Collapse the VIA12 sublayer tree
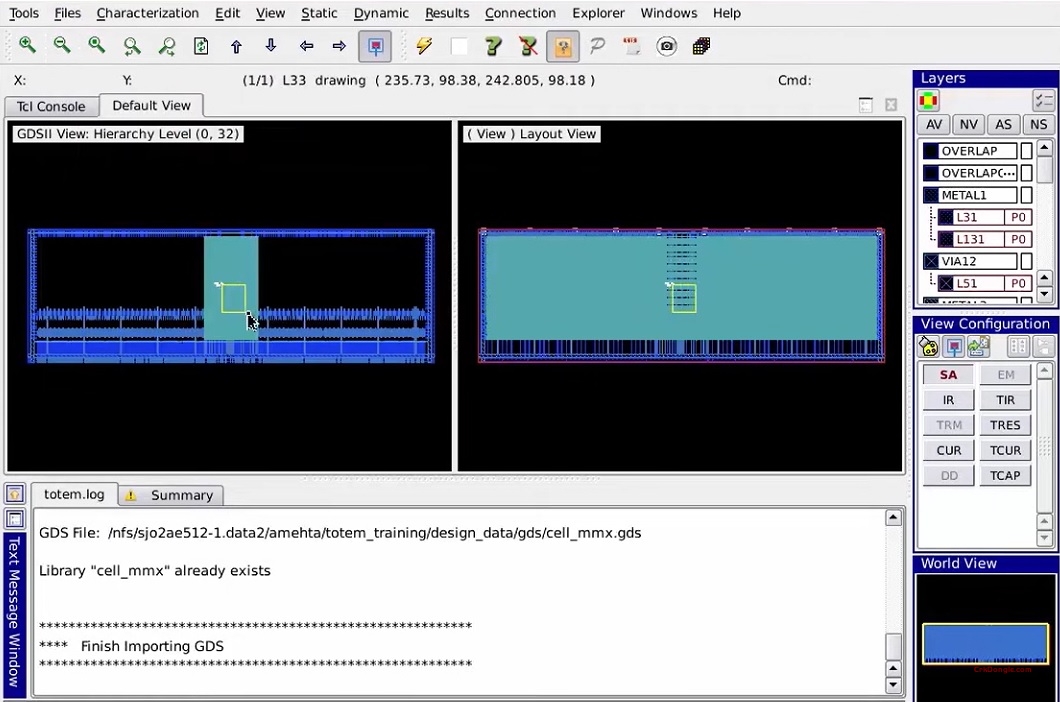This screenshot has height=702, width=1060. tap(931, 277)
